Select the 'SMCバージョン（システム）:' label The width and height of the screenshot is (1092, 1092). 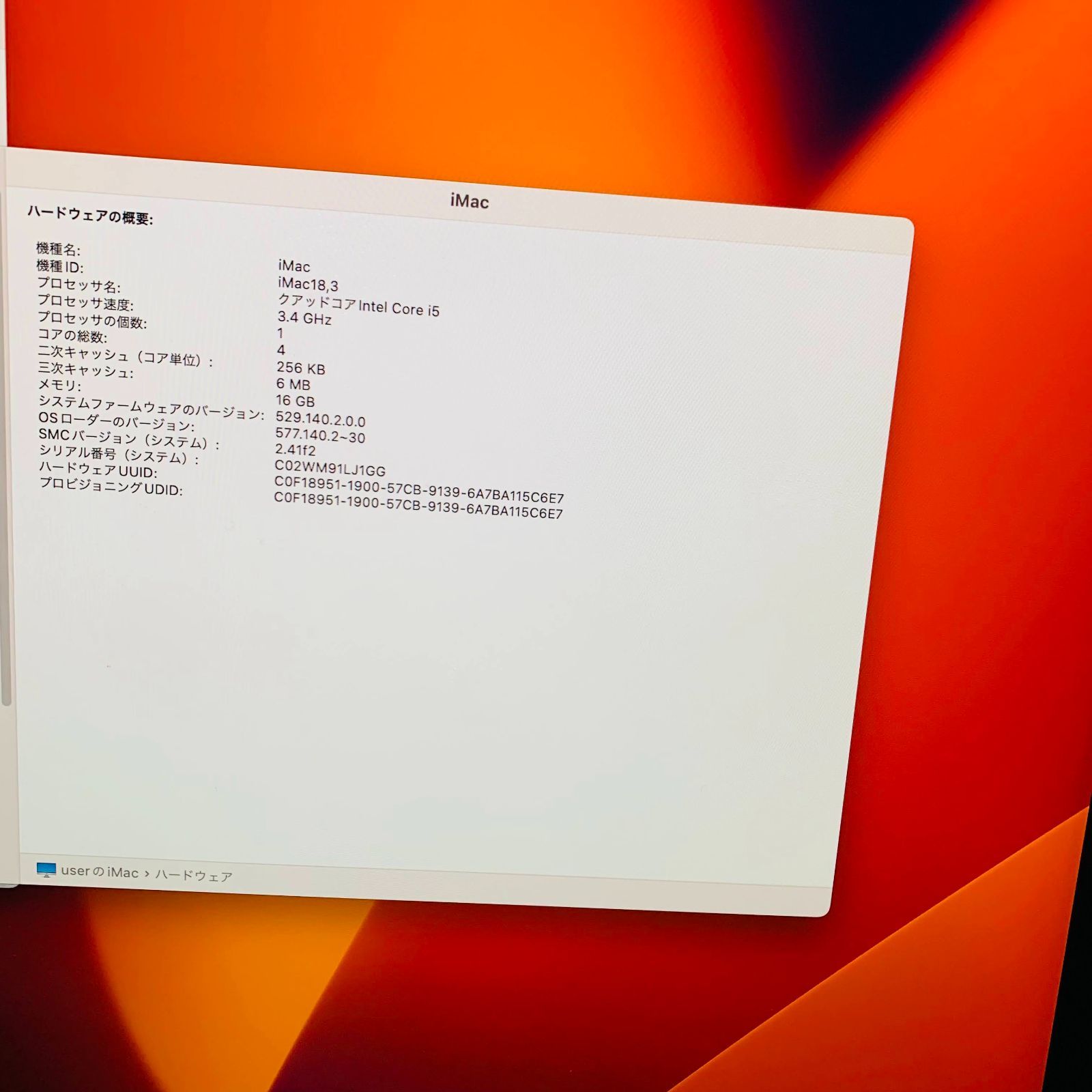(129, 440)
